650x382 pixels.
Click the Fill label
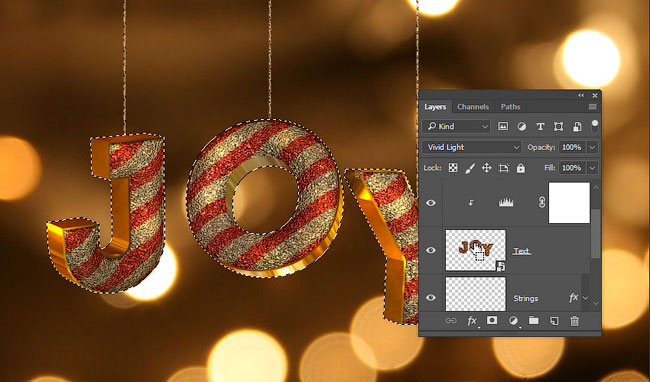tap(549, 168)
